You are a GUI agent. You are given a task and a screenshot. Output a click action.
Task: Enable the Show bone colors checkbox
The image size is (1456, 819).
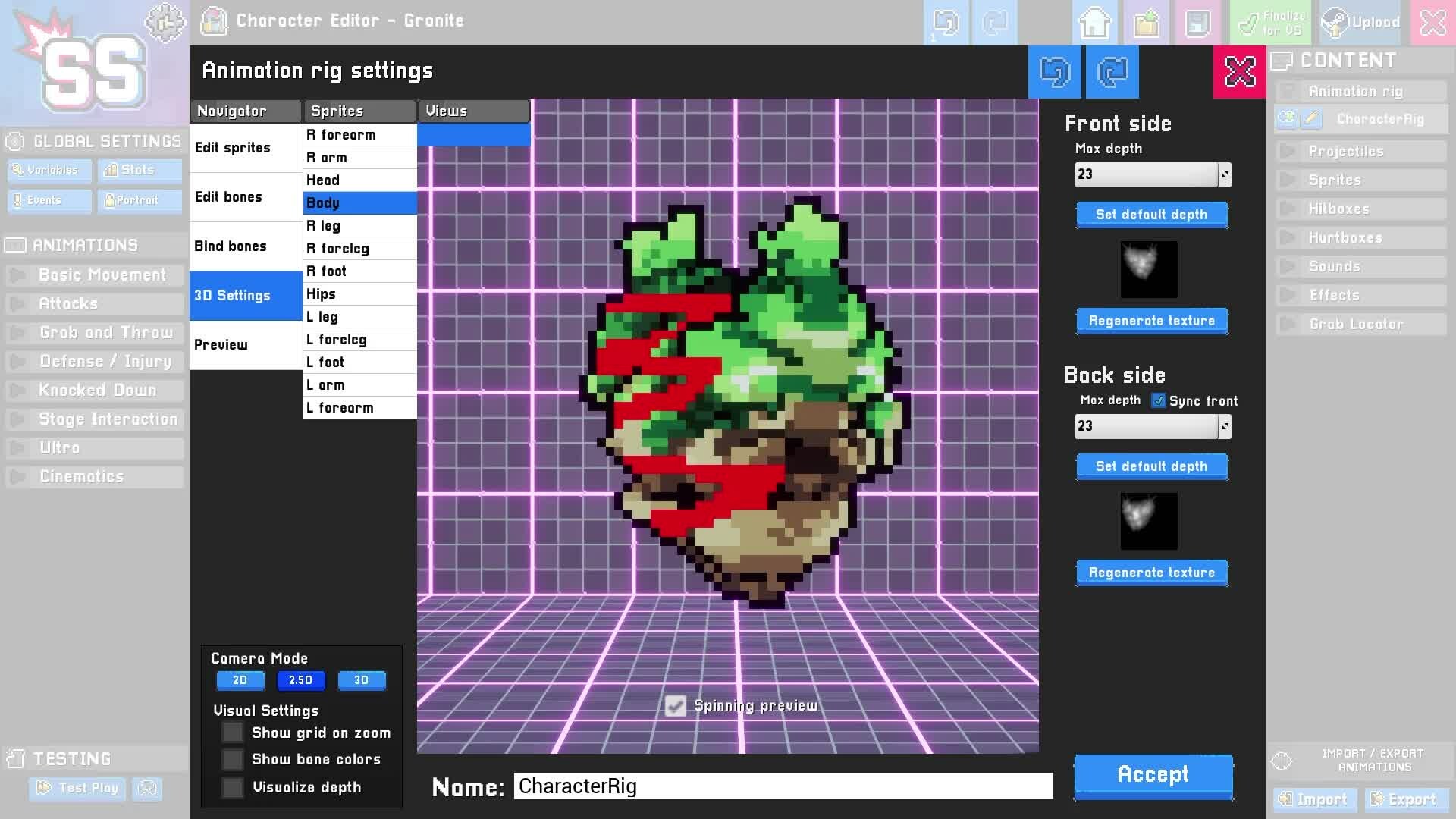(x=232, y=759)
